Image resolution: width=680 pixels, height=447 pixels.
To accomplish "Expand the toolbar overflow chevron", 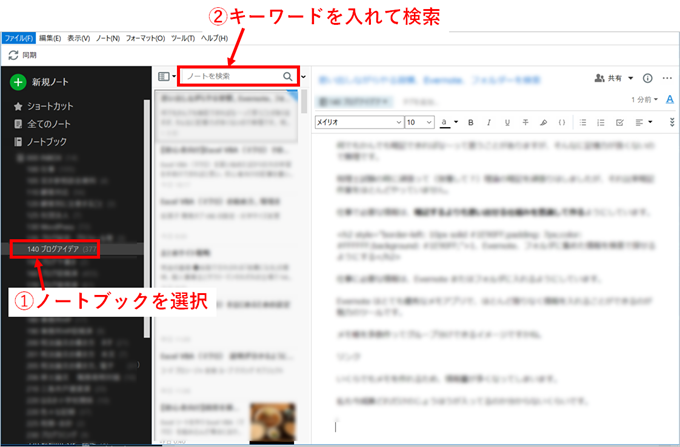I will point(672,123).
